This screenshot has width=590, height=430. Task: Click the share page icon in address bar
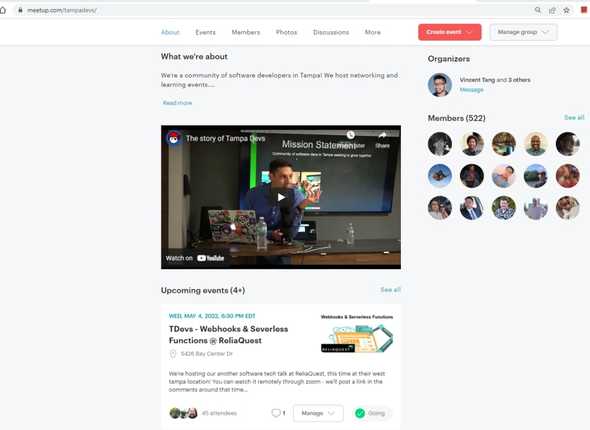pos(552,11)
